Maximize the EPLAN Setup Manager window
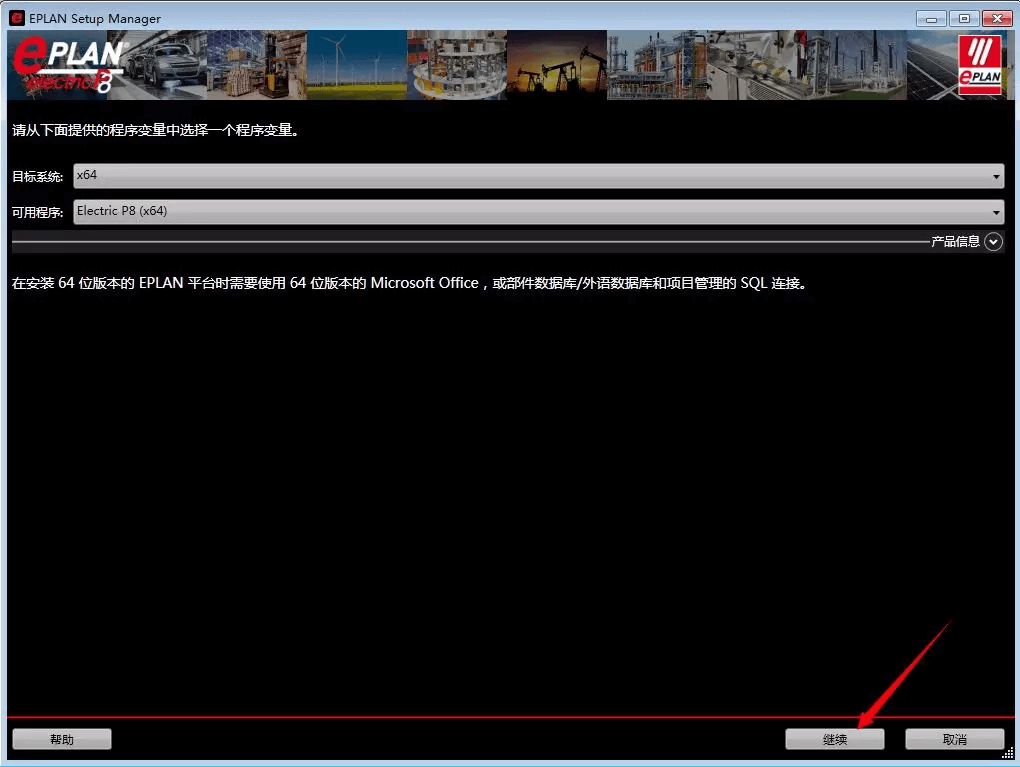 point(964,18)
